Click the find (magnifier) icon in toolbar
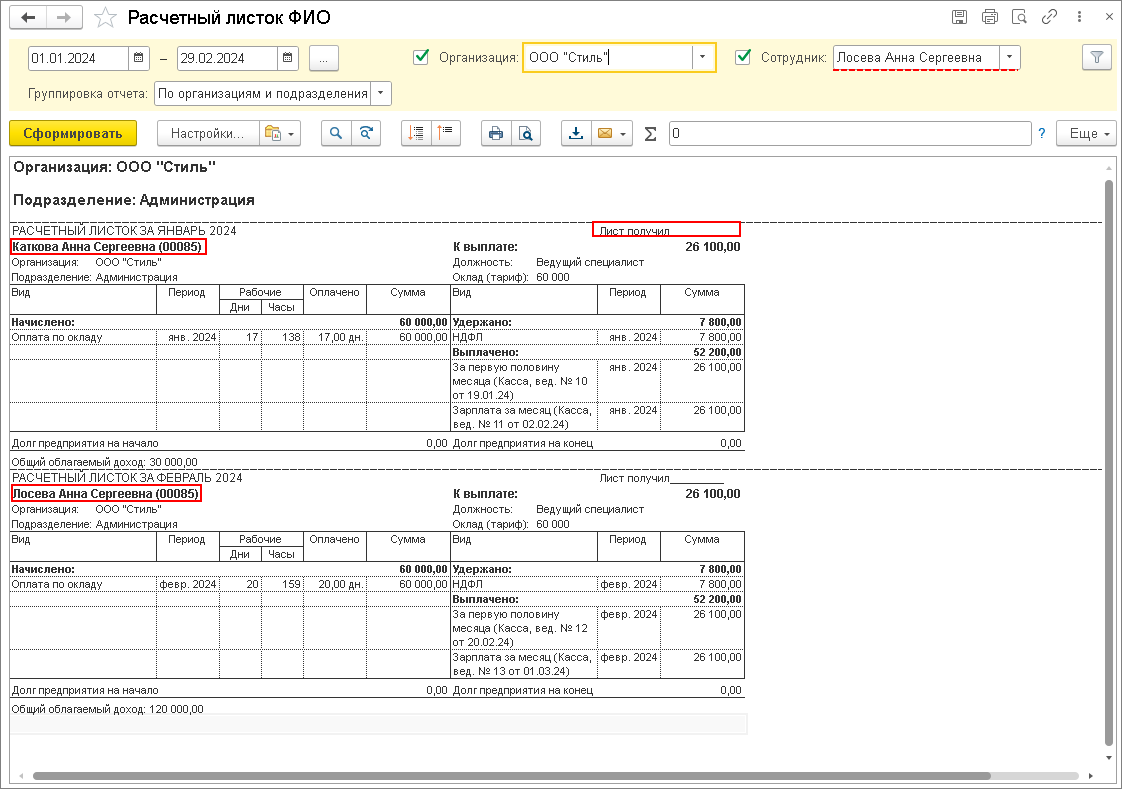1122x789 pixels. [x=337, y=134]
